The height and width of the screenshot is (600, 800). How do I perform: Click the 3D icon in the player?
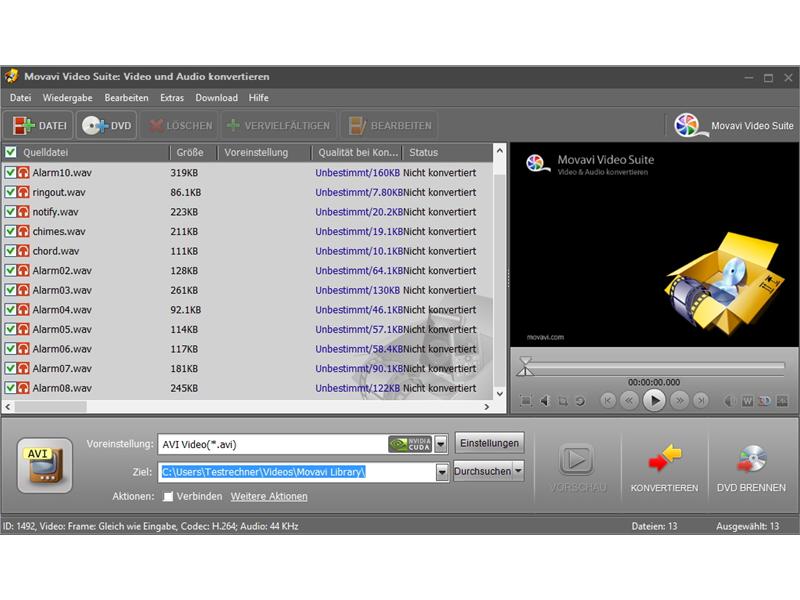[x=765, y=401]
